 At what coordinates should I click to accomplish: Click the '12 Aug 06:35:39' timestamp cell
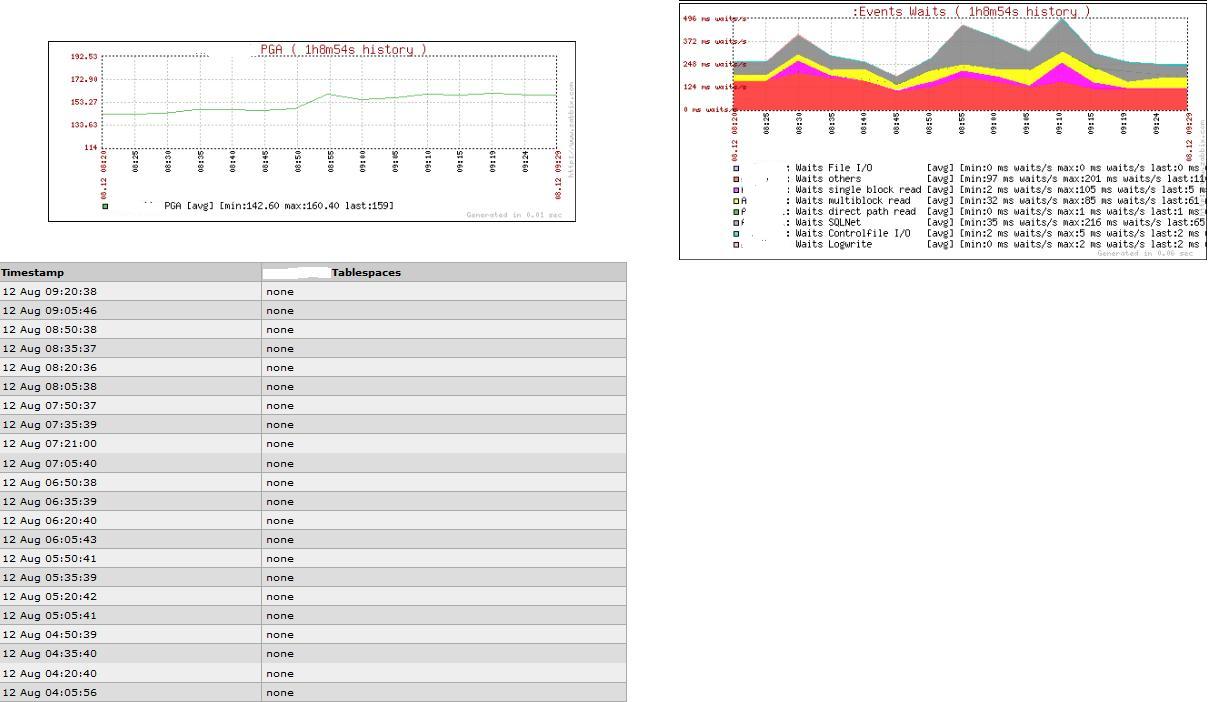(130, 501)
